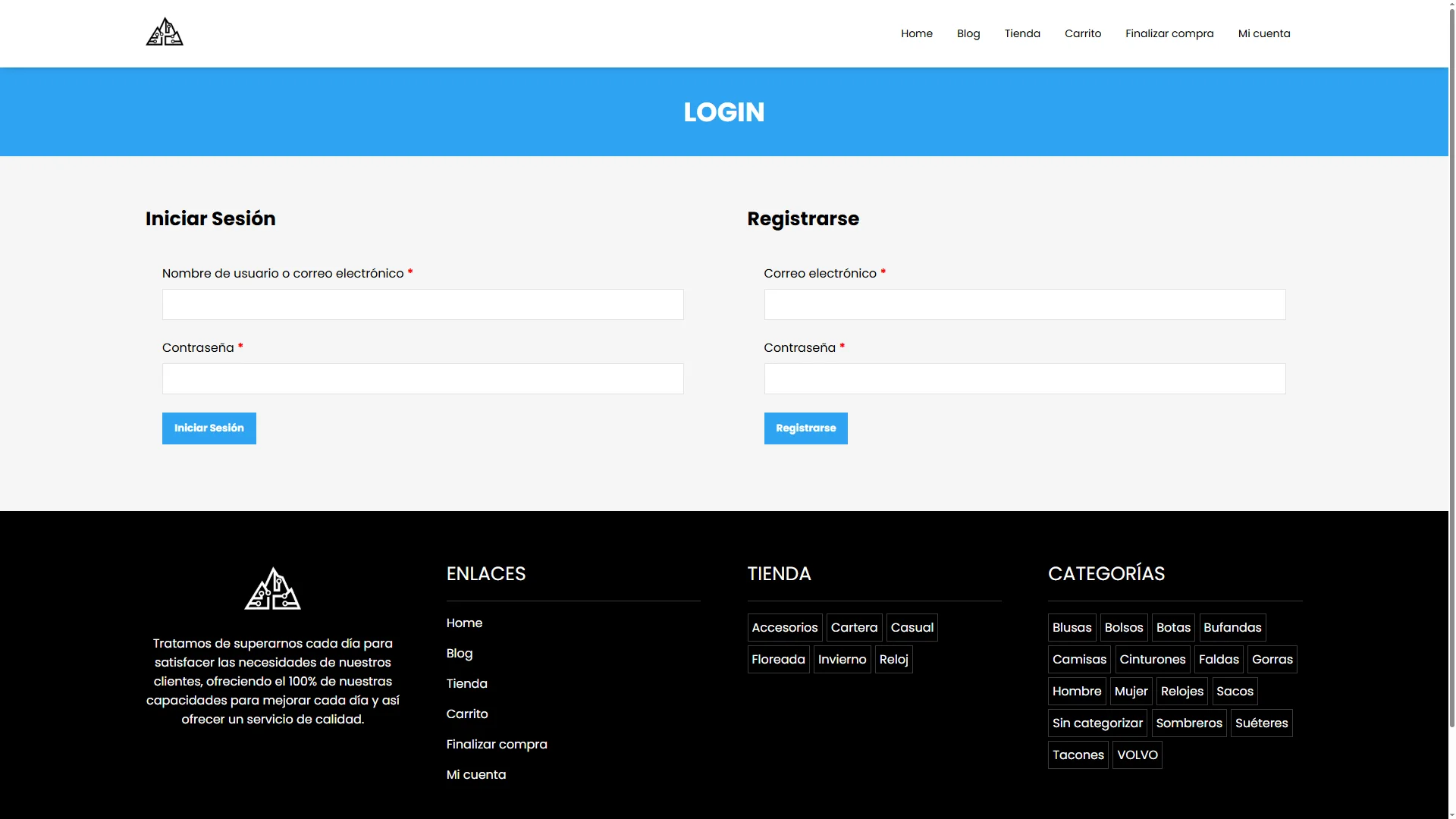Click the LOGIN page title
1456x819 pixels.
click(724, 112)
